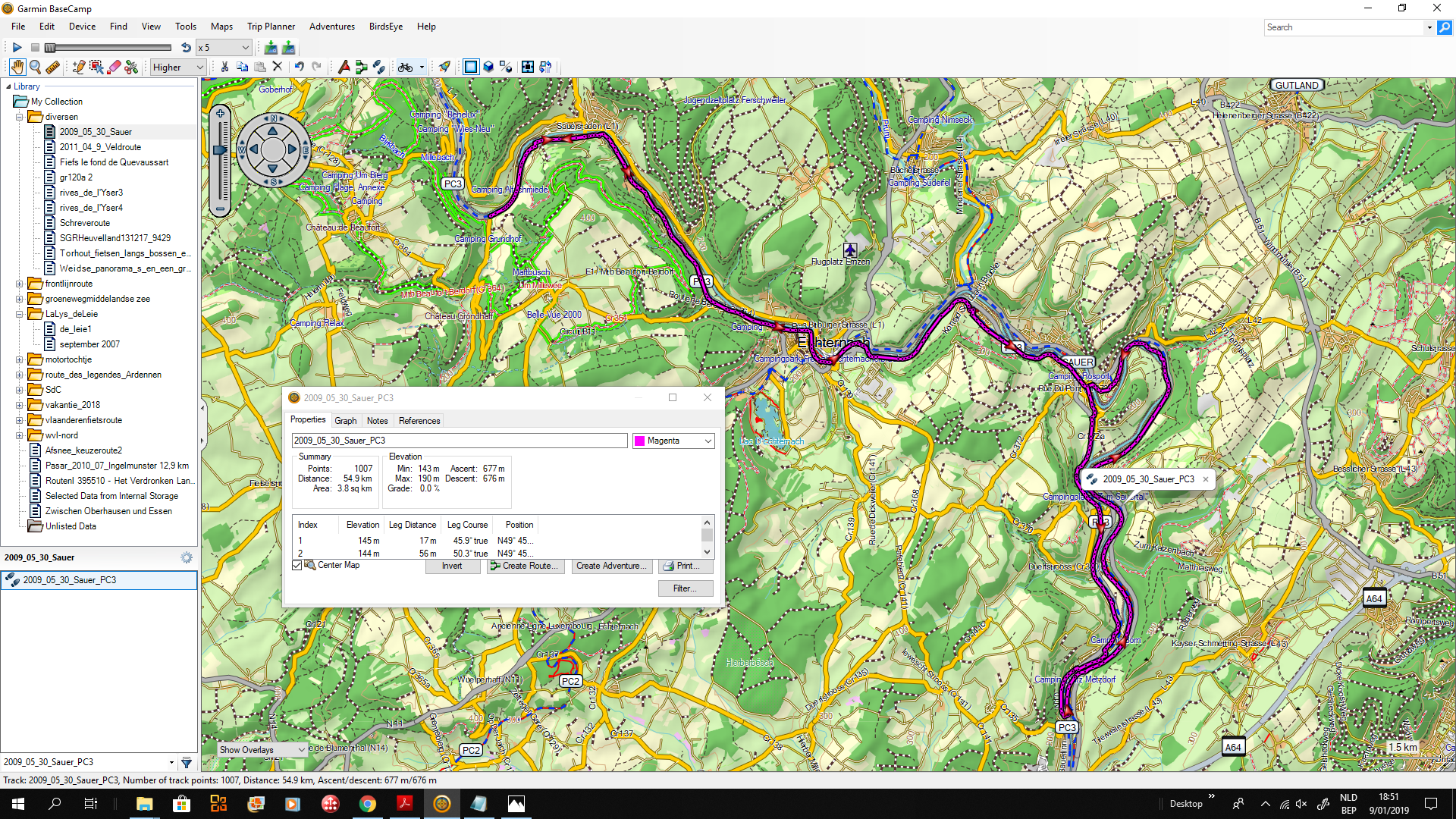Click the center map on selection icon
Screen dimensions: 1456x819
click(528, 67)
